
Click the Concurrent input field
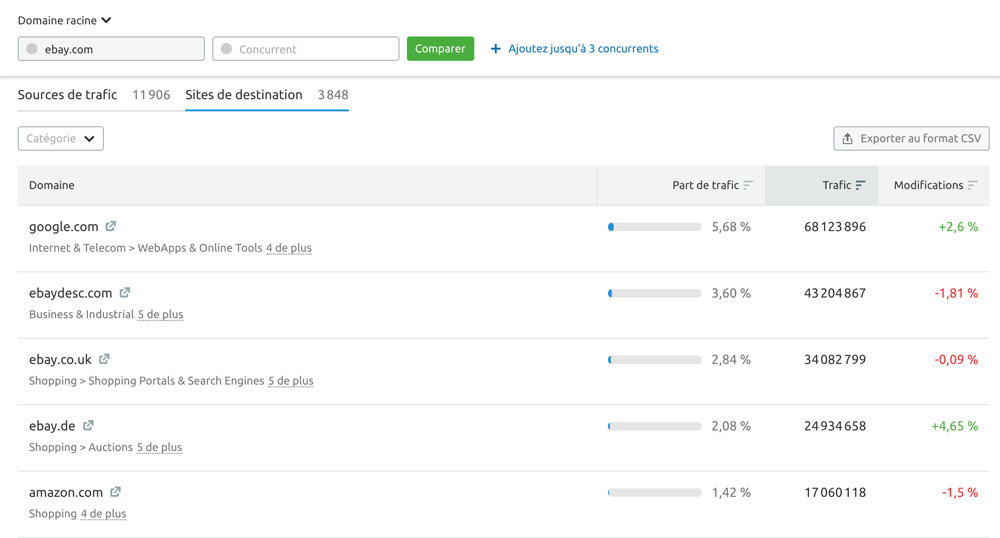click(305, 48)
